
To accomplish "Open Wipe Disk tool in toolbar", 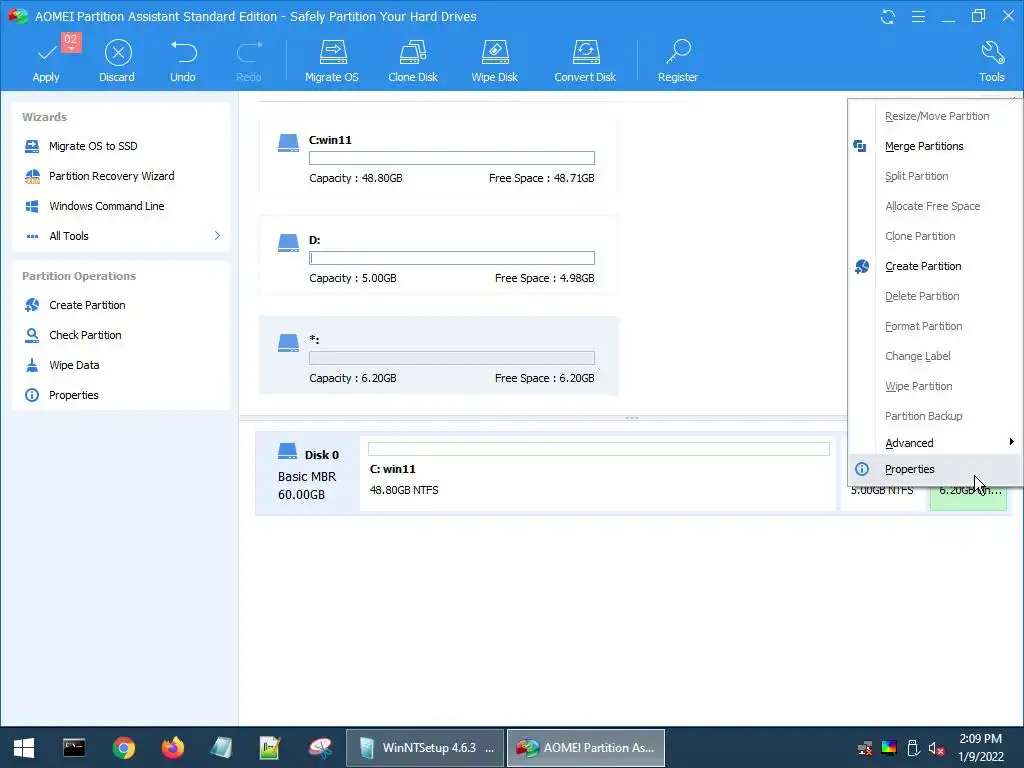I will click(x=494, y=62).
